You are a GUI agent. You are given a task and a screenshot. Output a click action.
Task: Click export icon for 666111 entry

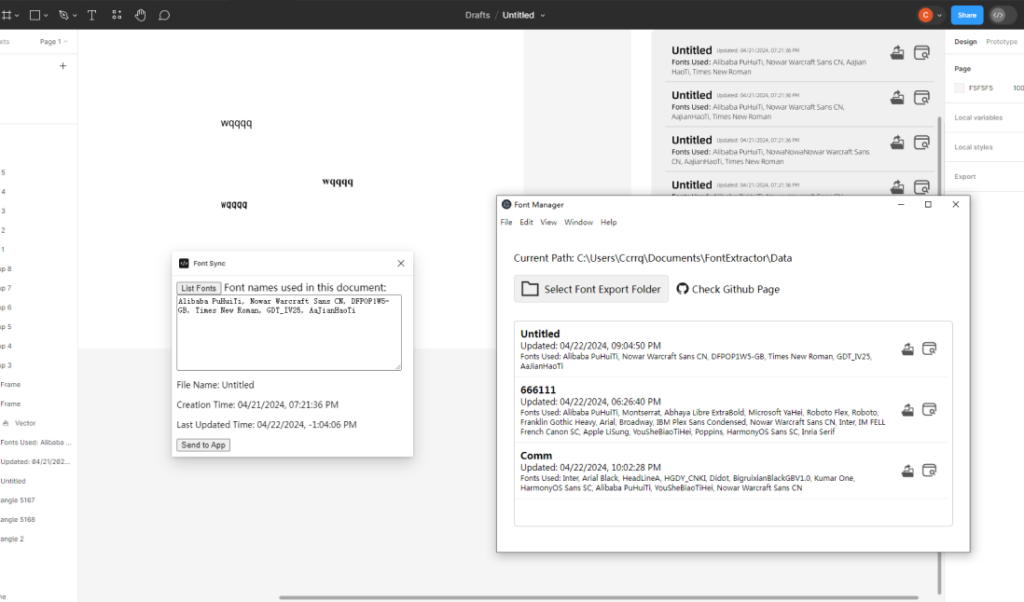906,410
